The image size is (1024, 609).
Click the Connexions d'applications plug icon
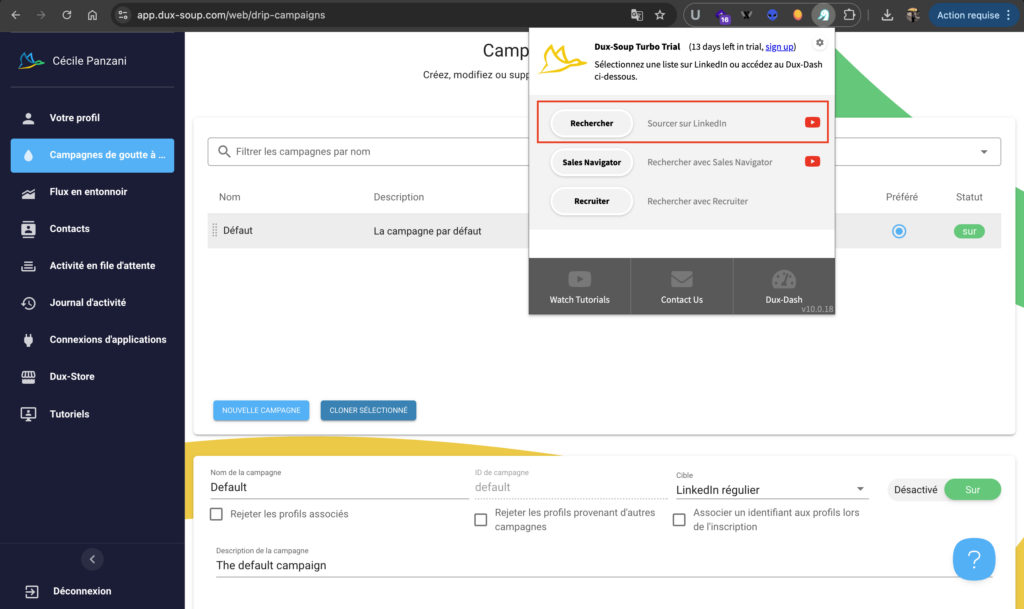(x=28, y=340)
